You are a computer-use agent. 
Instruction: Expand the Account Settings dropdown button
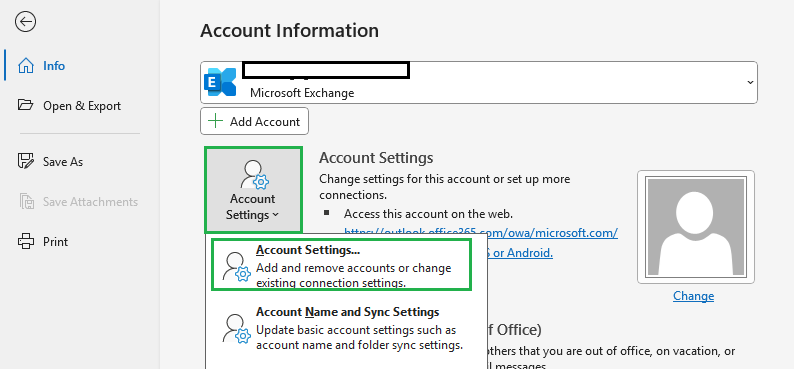click(253, 190)
